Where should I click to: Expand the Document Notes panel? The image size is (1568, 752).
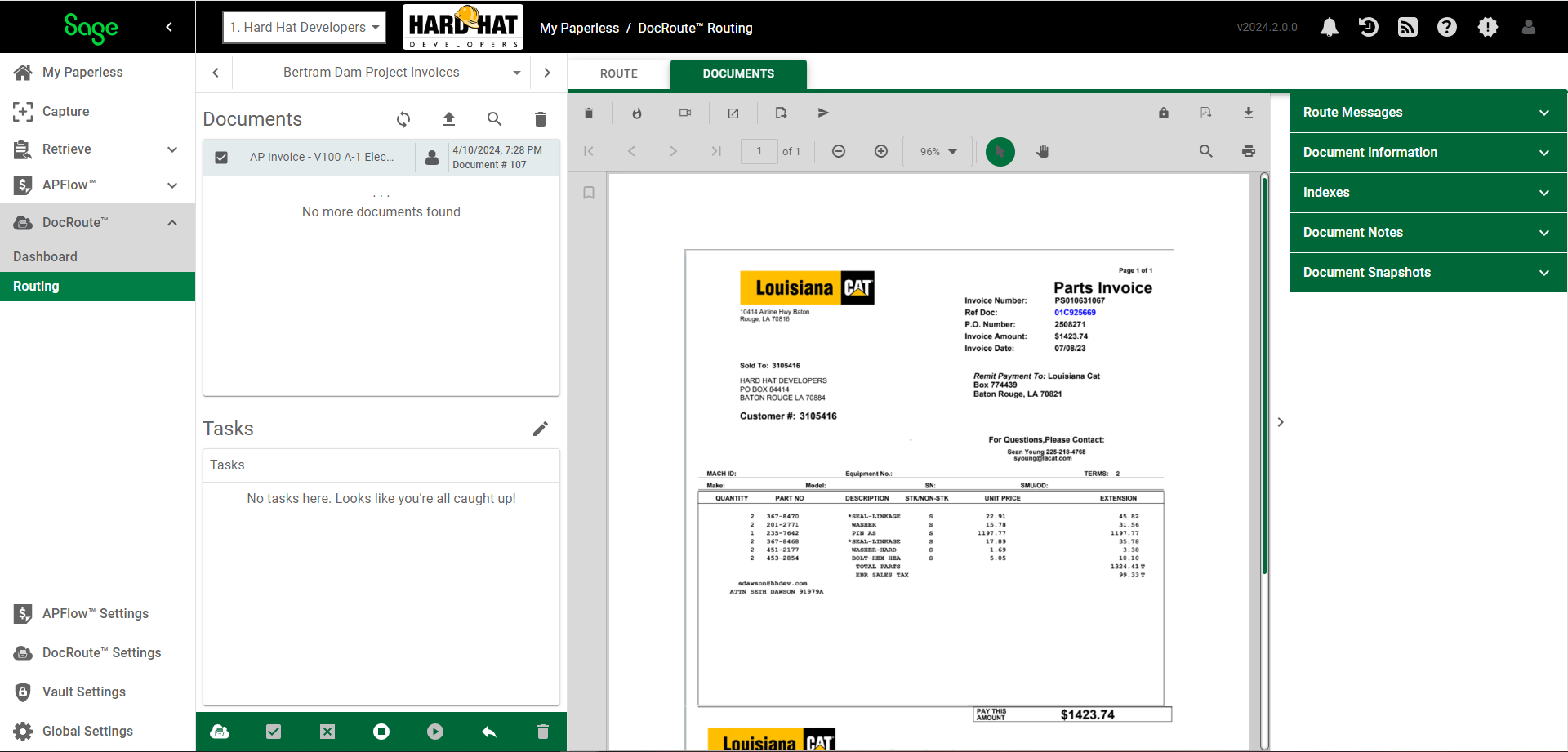pos(1428,233)
